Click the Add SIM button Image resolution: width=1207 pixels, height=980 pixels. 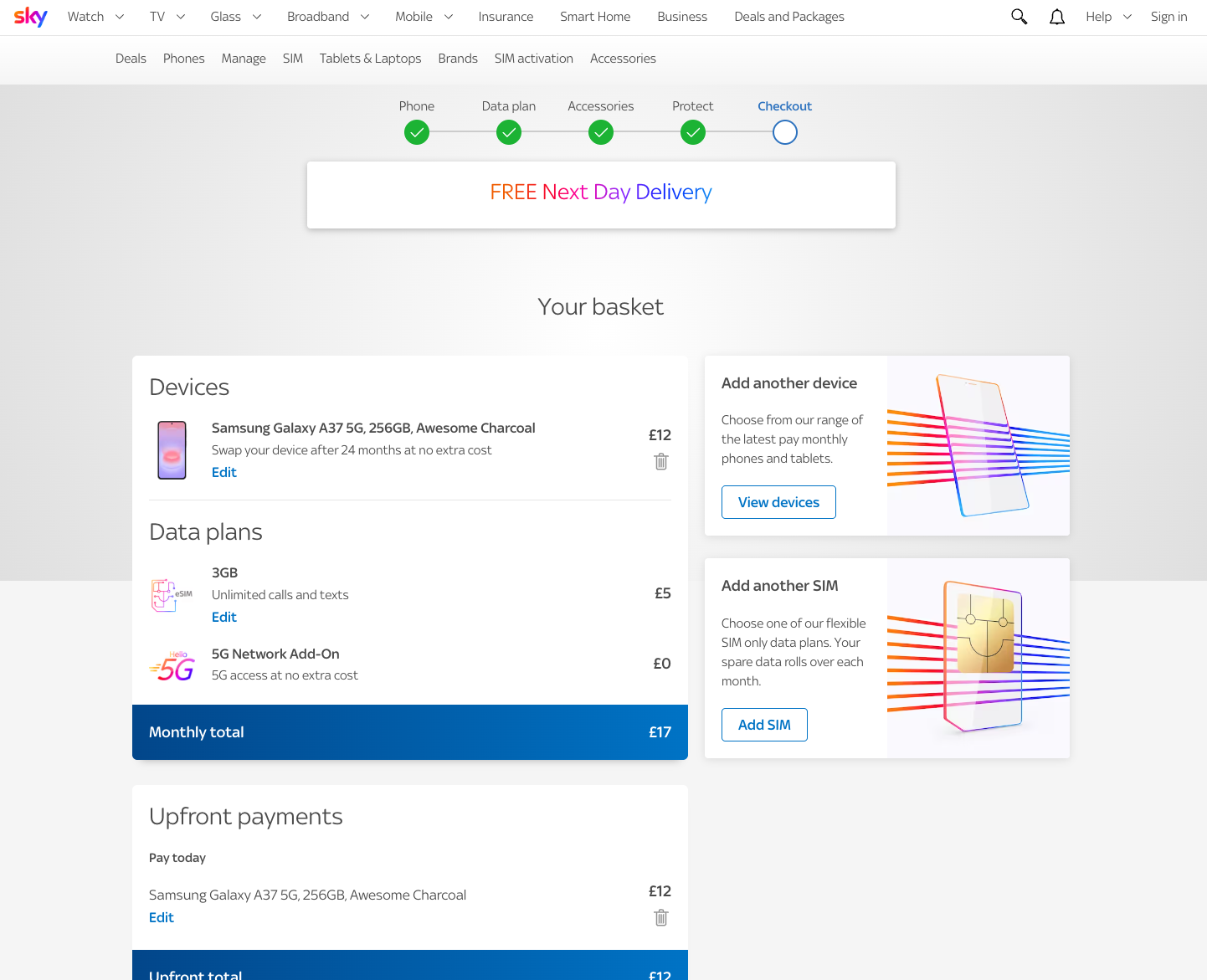tap(764, 725)
